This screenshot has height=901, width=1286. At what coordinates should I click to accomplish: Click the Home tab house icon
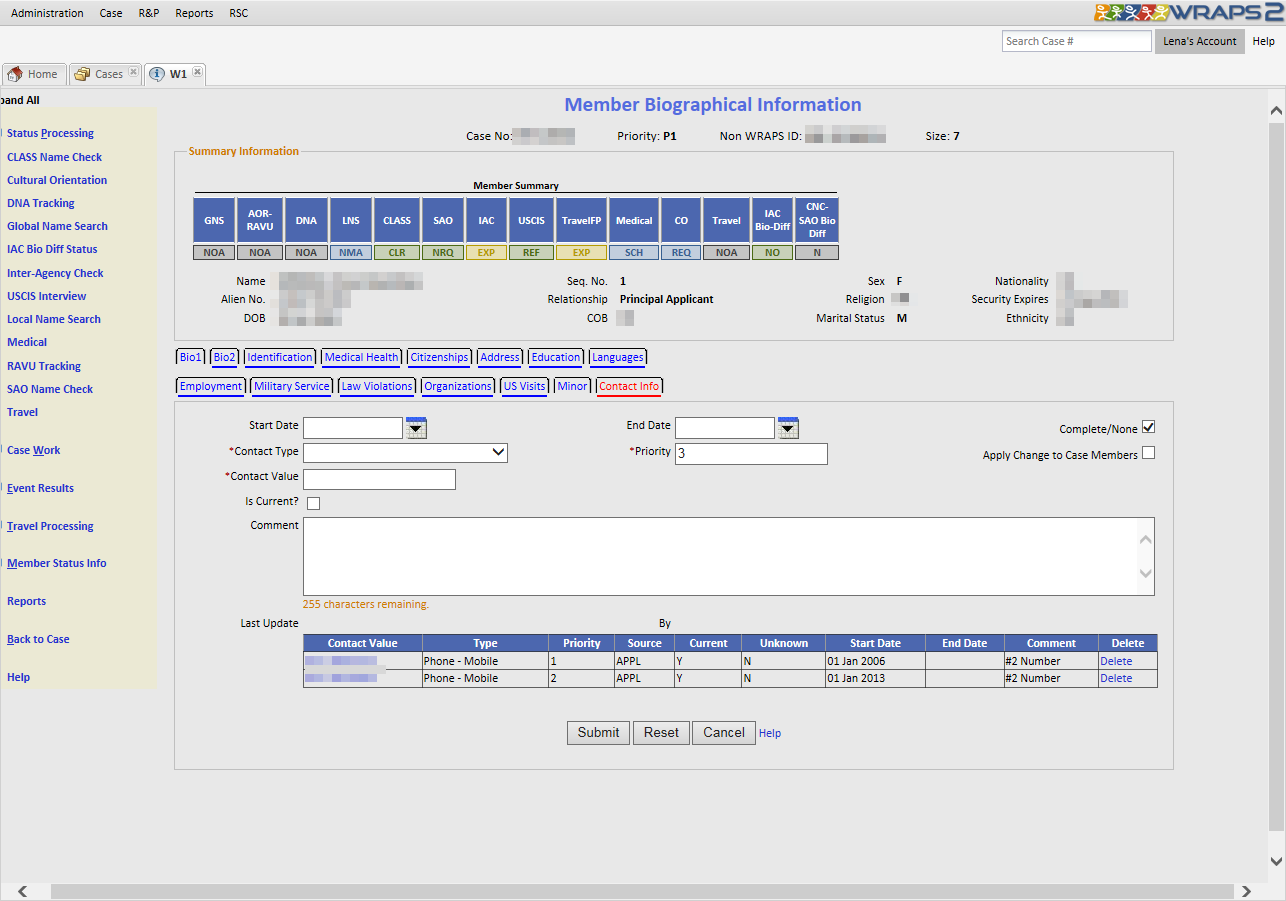pos(15,74)
